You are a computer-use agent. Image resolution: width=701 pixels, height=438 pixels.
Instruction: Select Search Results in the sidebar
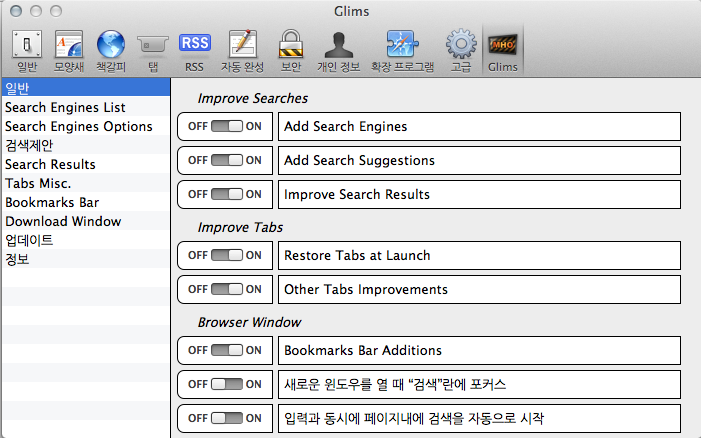[x=86, y=164]
